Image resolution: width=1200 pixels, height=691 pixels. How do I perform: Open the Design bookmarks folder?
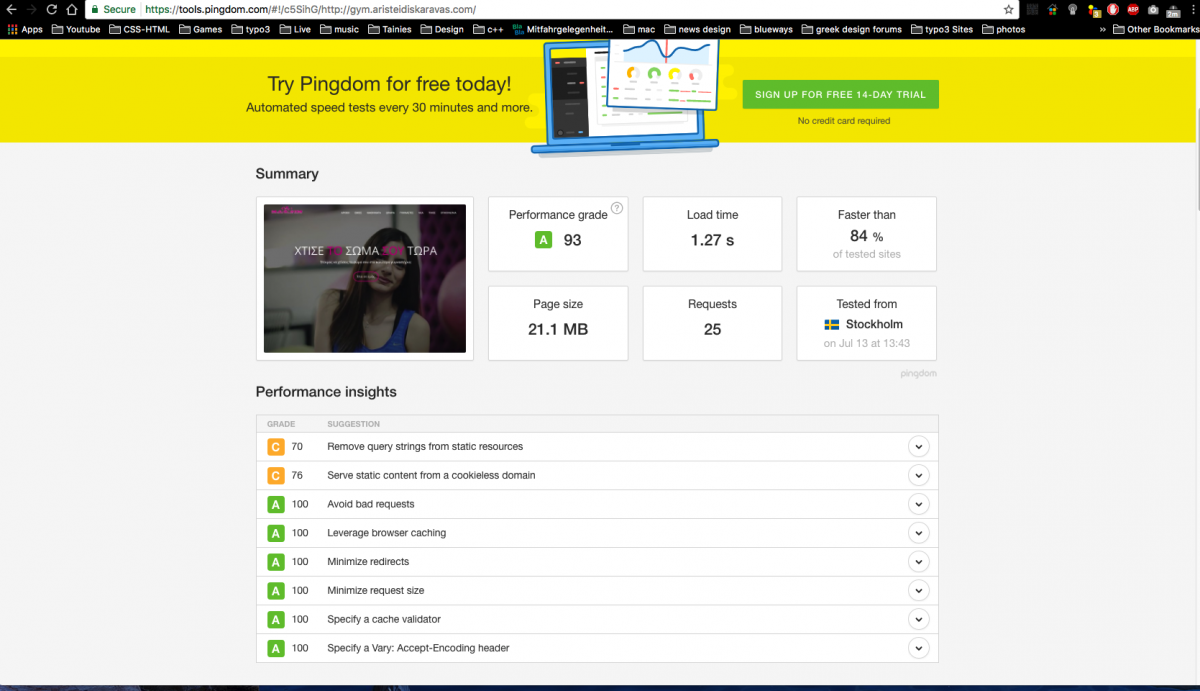pyautogui.click(x=441, y=29)
